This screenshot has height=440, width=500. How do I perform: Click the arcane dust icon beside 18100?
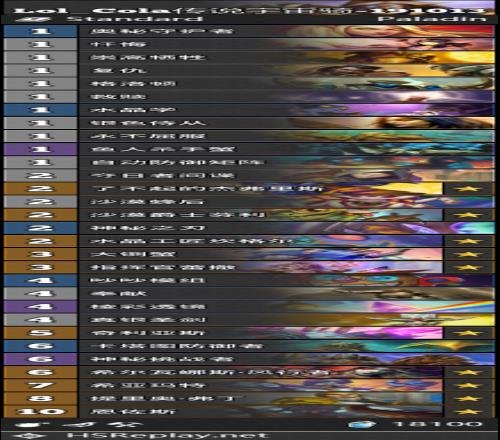(362, 425)
